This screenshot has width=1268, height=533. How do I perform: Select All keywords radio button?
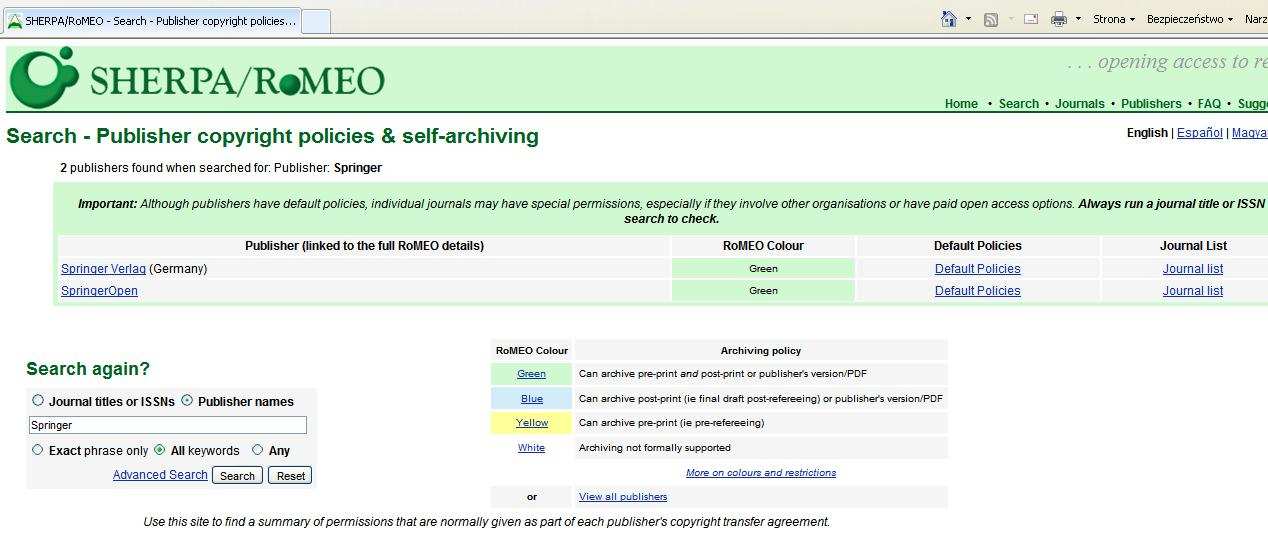click(x=160, y=450)
